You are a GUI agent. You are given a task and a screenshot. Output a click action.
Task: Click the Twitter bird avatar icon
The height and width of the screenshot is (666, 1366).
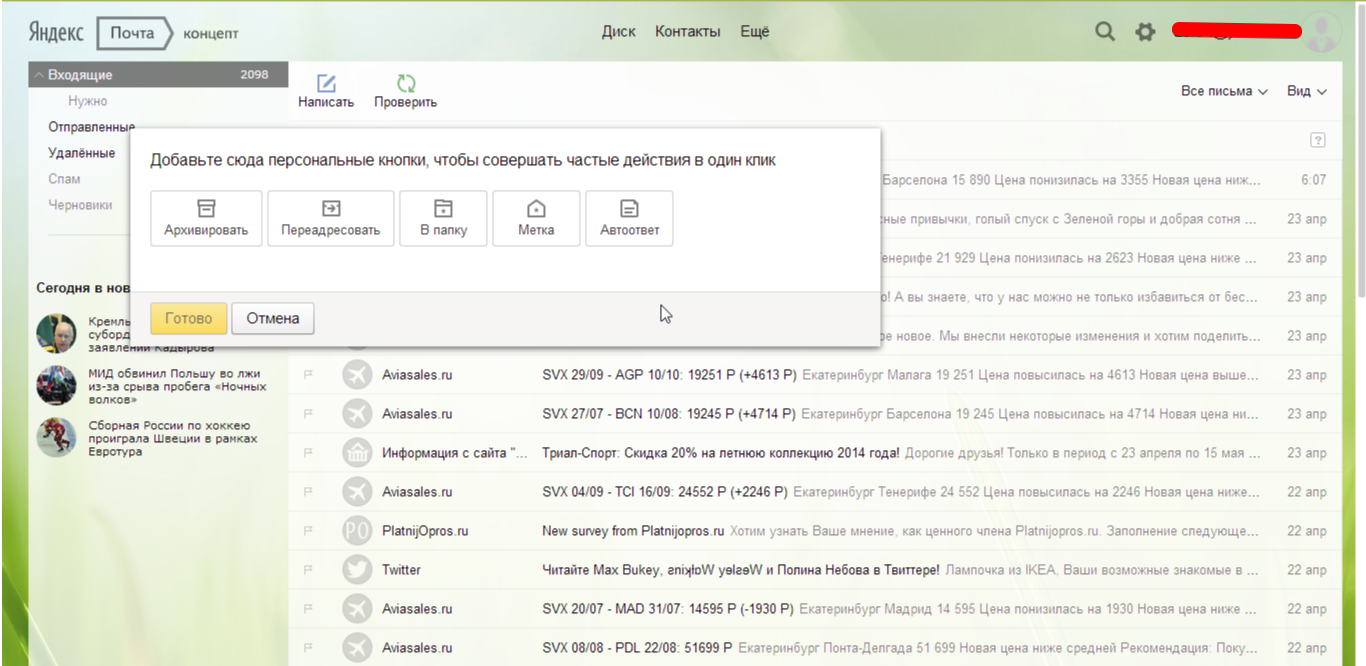tap(357, 570)
